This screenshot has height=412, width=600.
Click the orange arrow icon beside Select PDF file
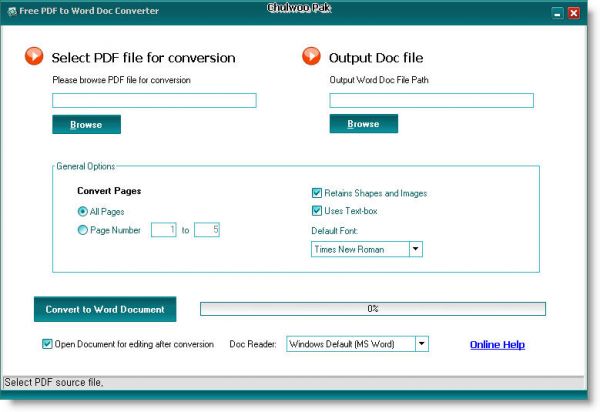[34, 56]
